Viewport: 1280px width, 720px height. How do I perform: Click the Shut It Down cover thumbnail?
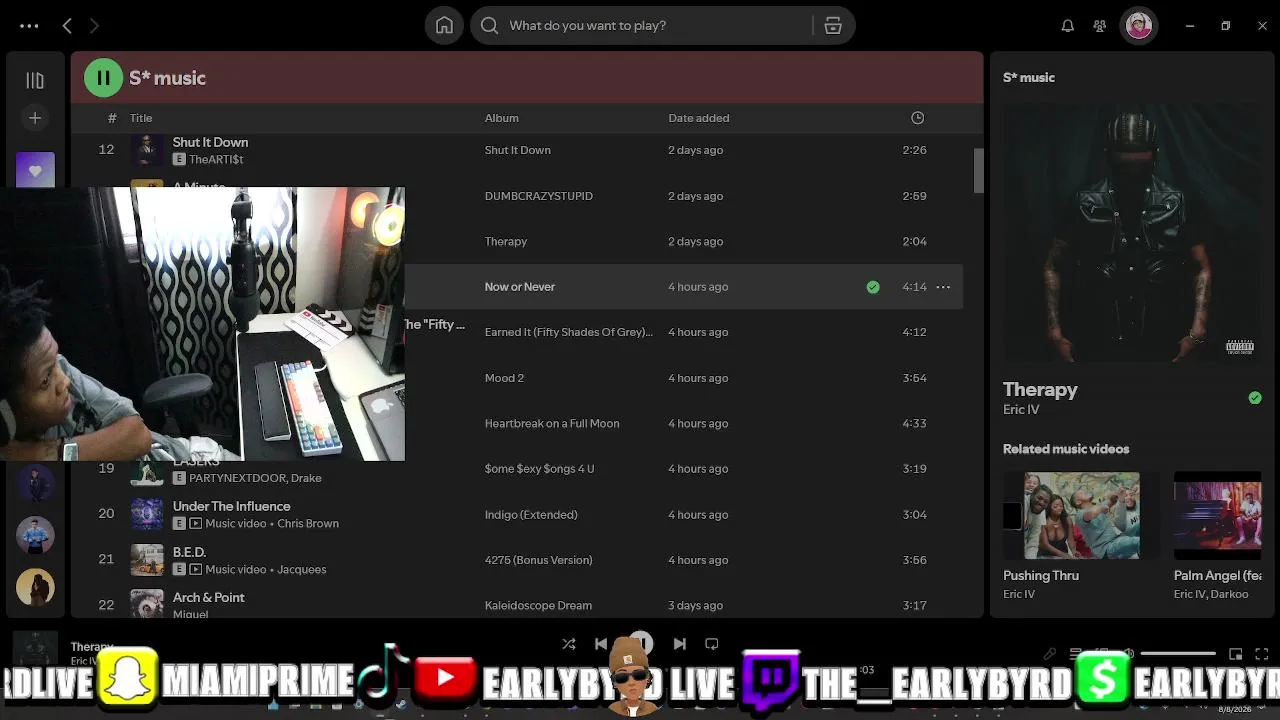click(x=147, y=150)
